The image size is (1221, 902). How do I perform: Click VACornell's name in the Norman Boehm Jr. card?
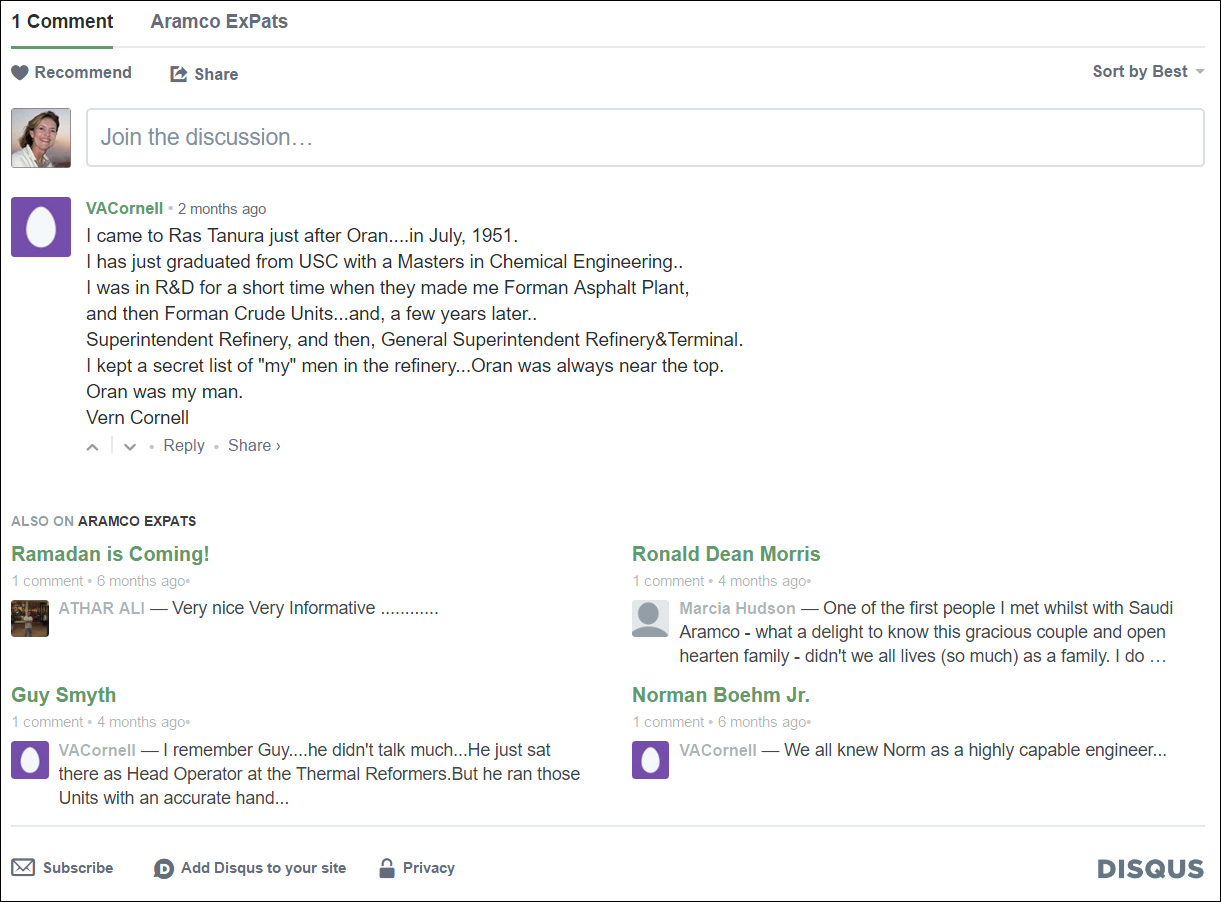pyautogui.click(x=718, y=750)
